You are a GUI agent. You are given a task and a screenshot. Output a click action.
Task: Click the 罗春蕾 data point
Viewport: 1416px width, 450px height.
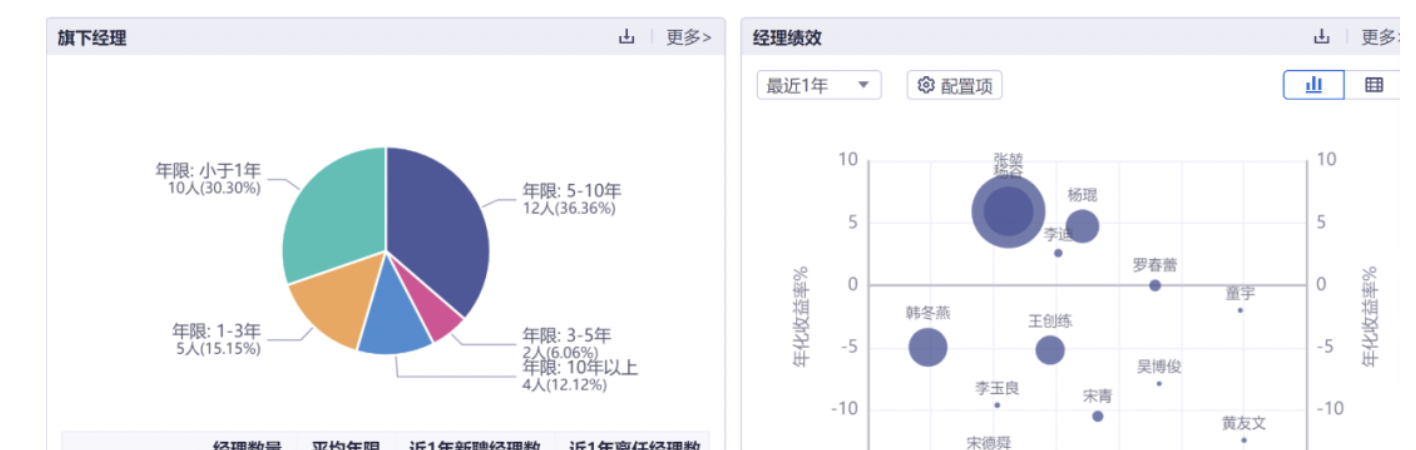point(1155,285)
